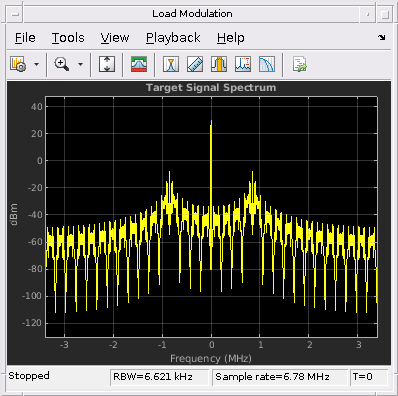This screenshot has width=398, height=396.
Task: Click the RBW=6.621 kHz status field
Action: (x=159, y=377)
